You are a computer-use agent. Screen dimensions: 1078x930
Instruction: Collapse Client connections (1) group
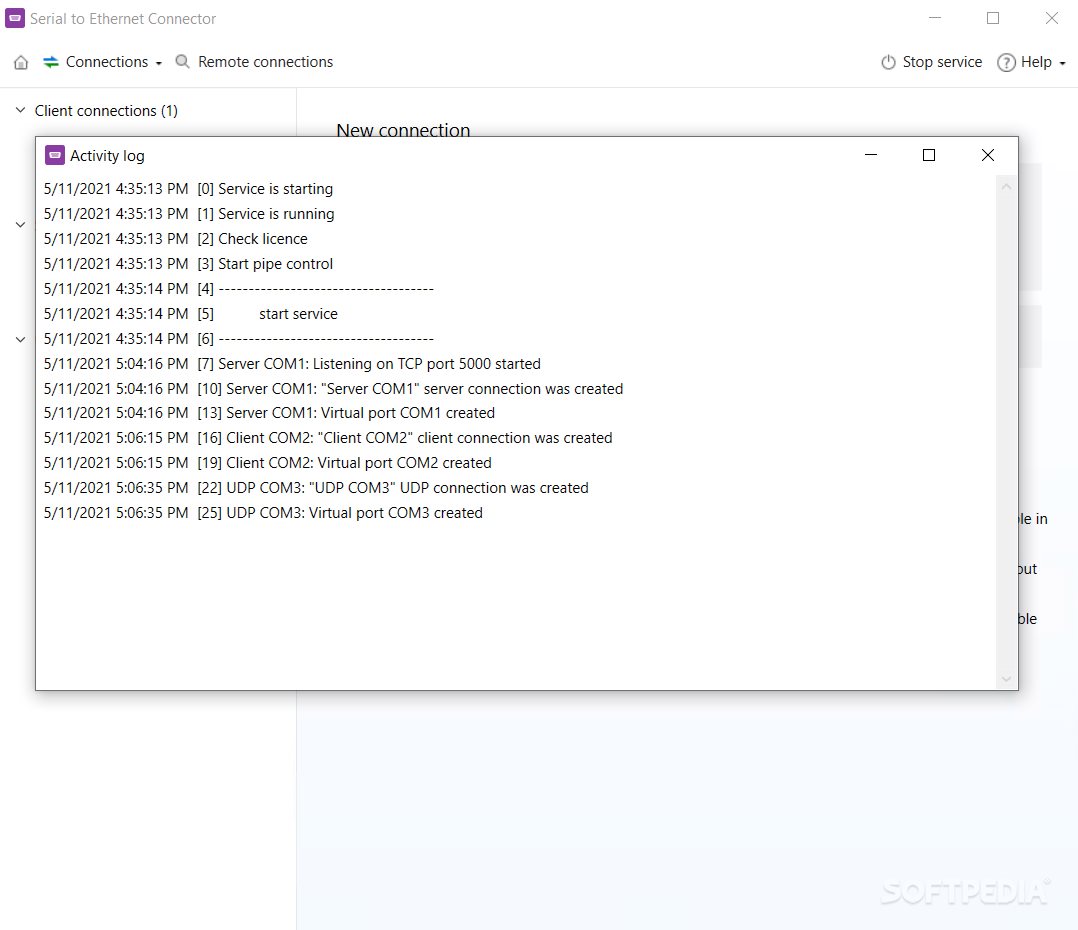coord(21,110)
